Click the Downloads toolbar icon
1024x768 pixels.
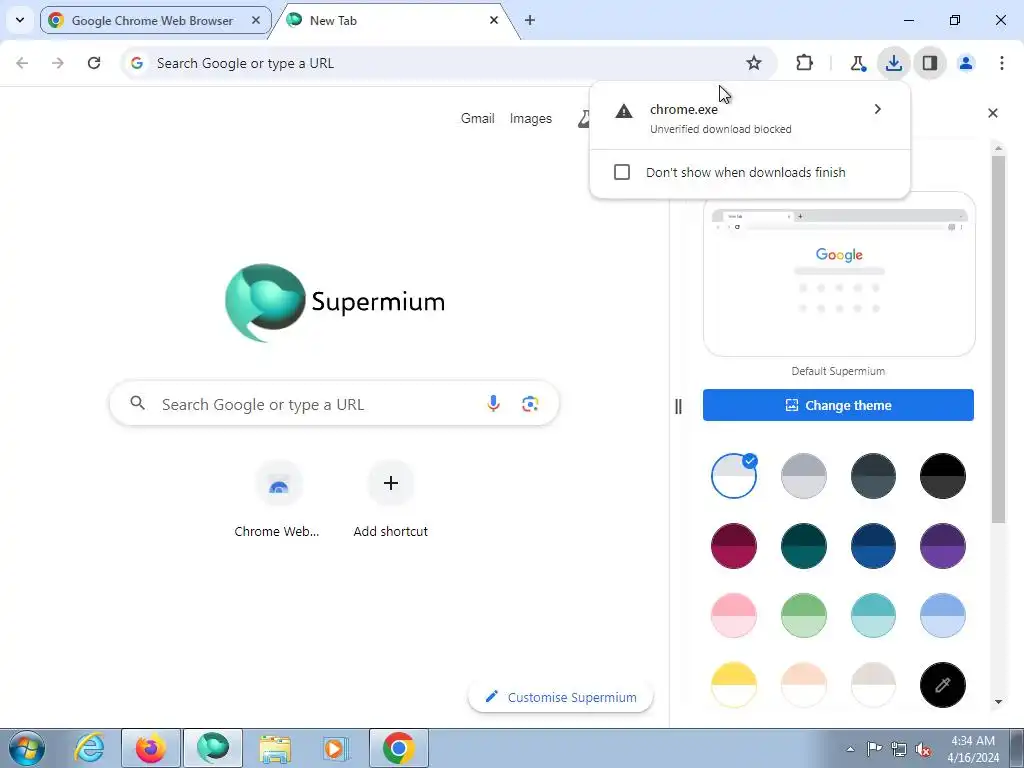893,63
